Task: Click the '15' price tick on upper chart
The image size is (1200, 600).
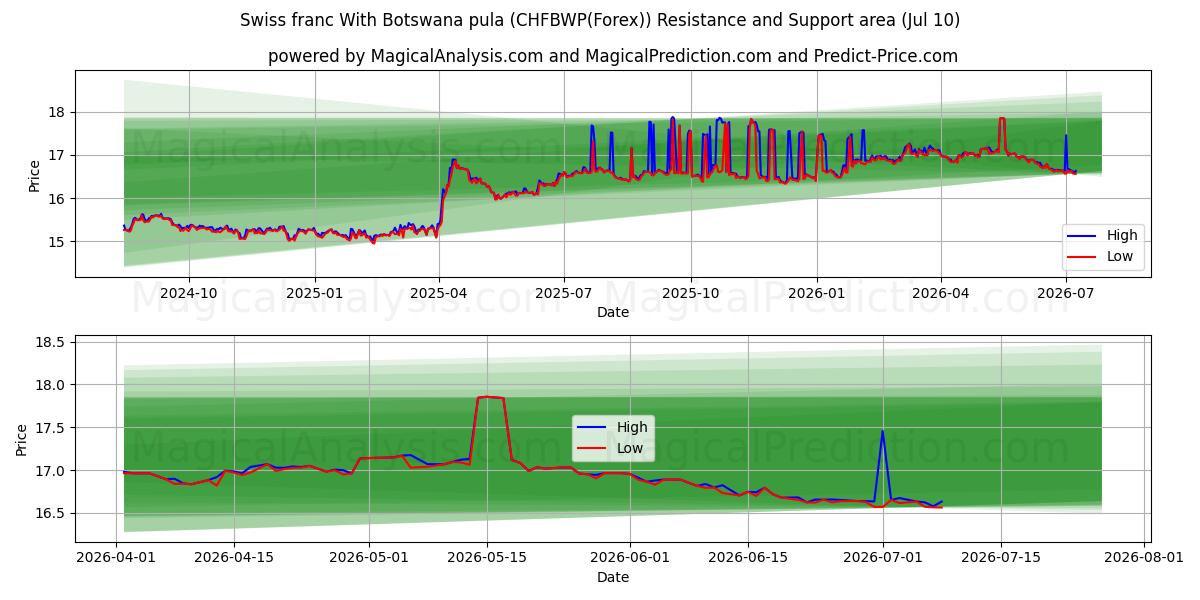Action: 57,242
